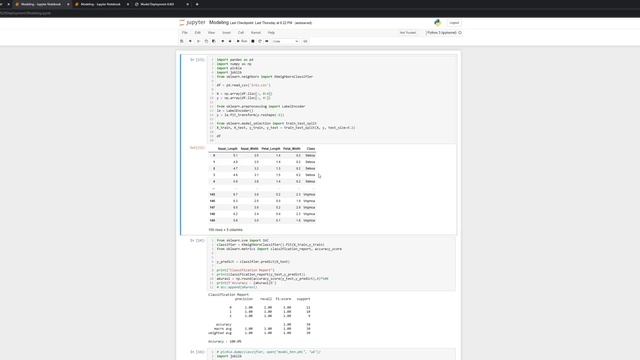Screen dimensions: 640x360
Task: Click inside the bottom cell importing joblib
Action: point(332,354)
